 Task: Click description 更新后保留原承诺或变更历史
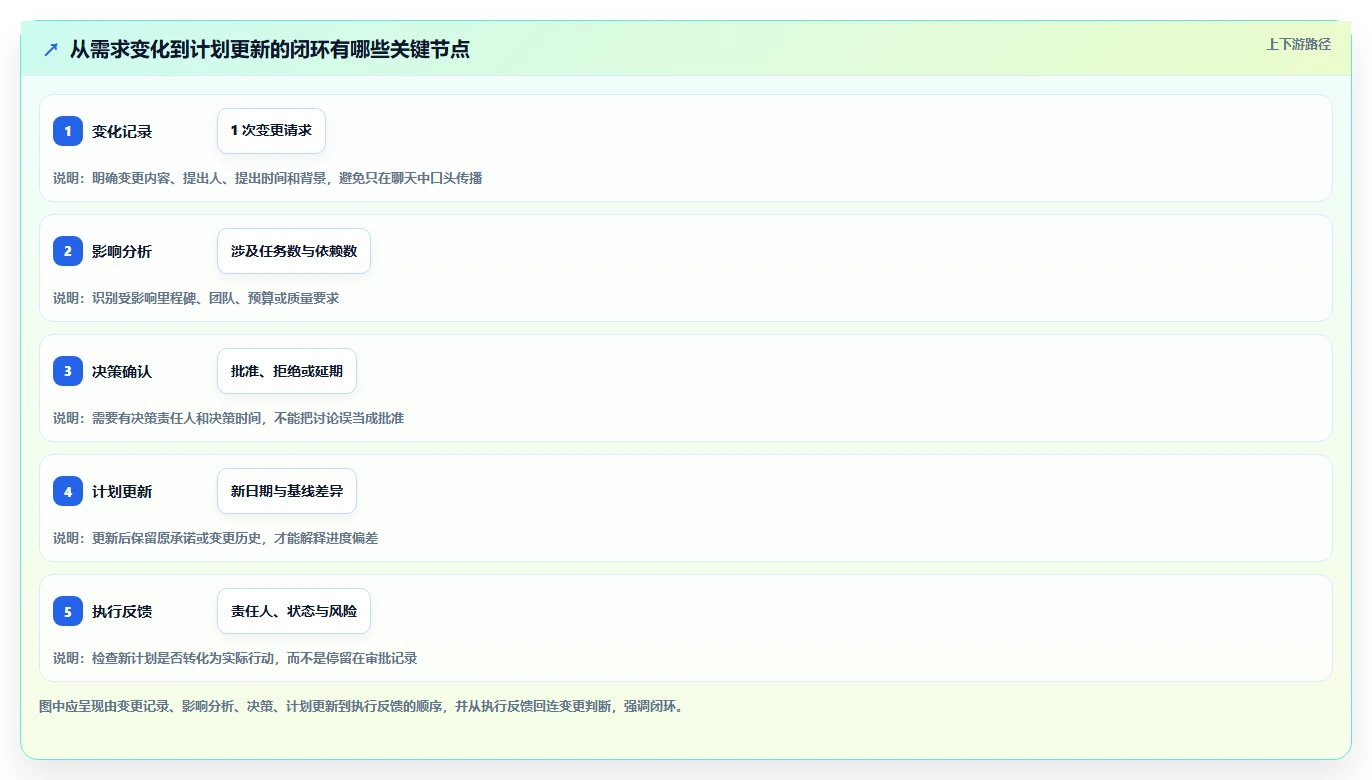[x=176, y=538]
